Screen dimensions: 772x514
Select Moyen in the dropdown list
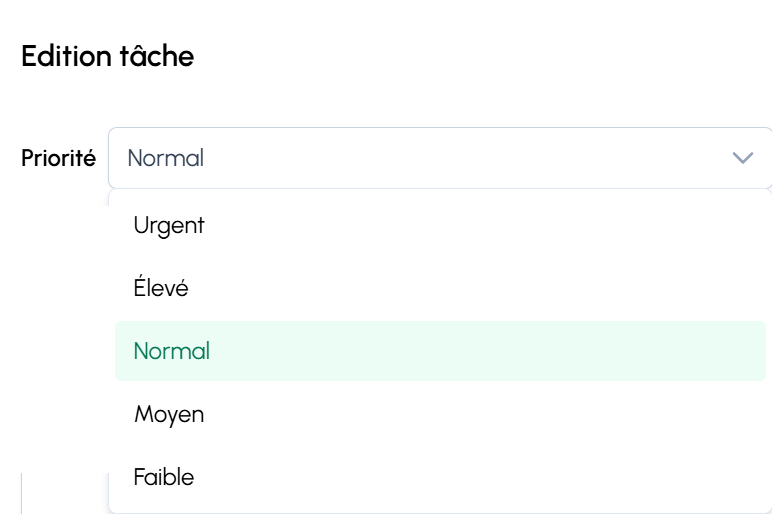(169, 415)
